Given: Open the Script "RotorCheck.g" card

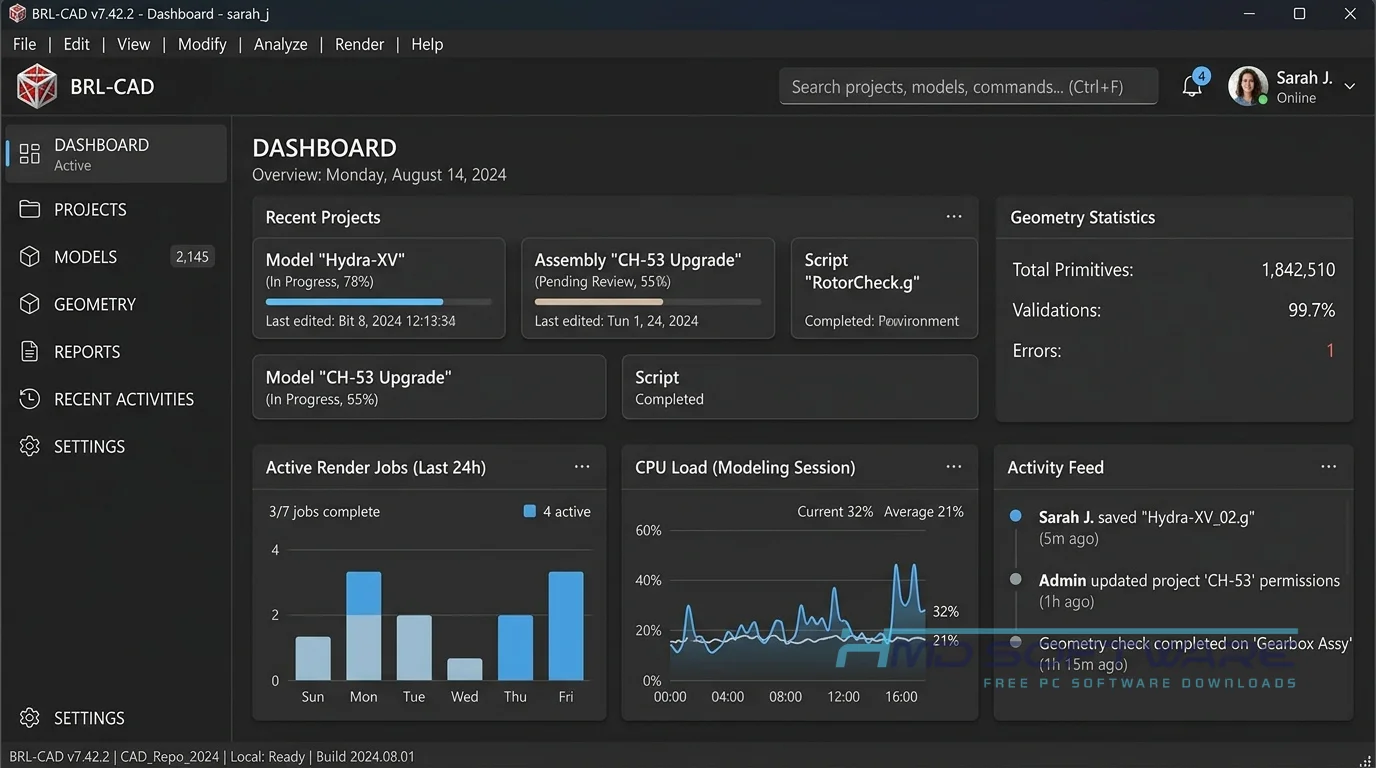Looking at the screenshot, I should pos(884,288).
